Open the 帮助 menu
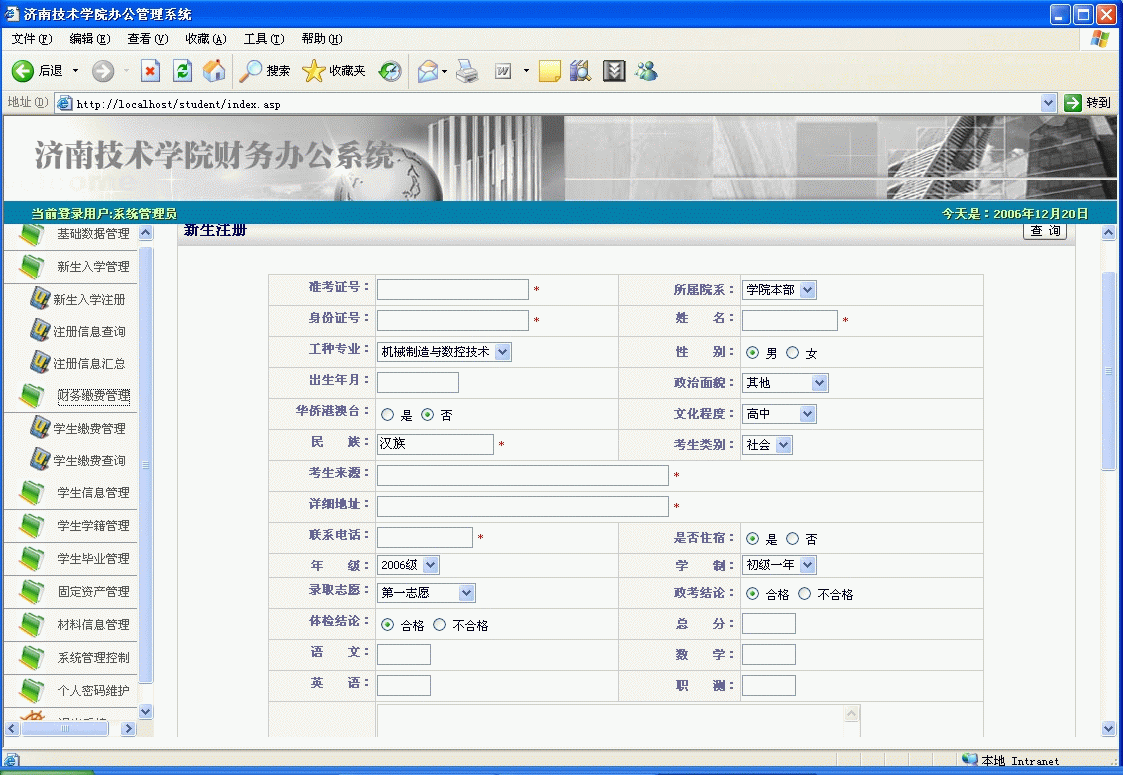 tap(322, 39)
